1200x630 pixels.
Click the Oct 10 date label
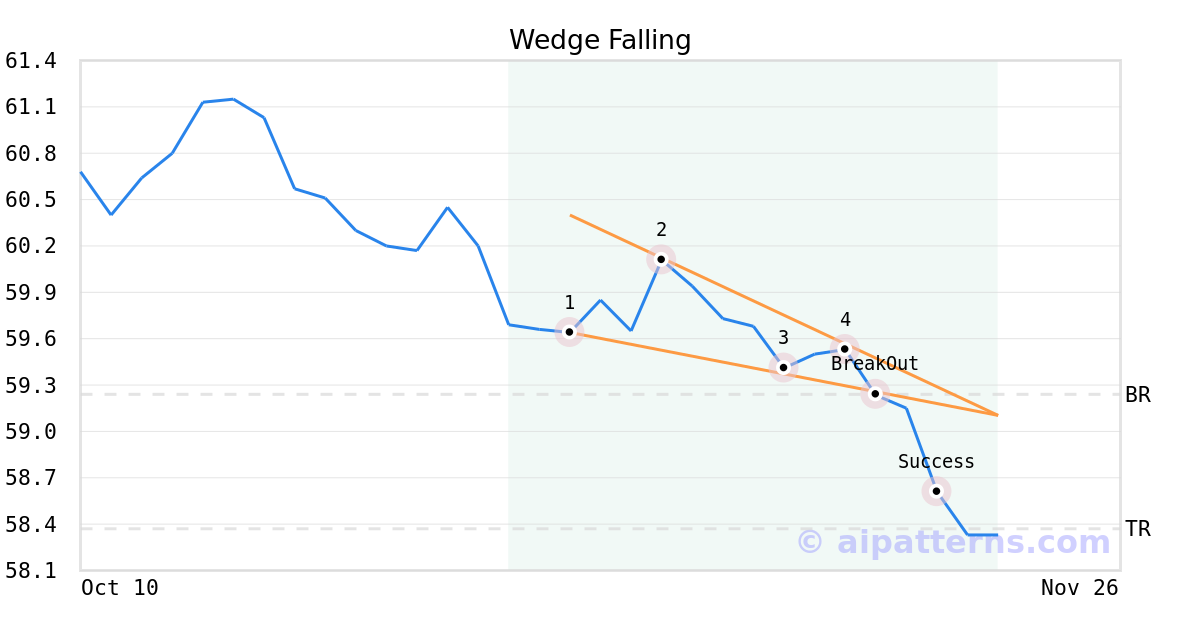120,588
